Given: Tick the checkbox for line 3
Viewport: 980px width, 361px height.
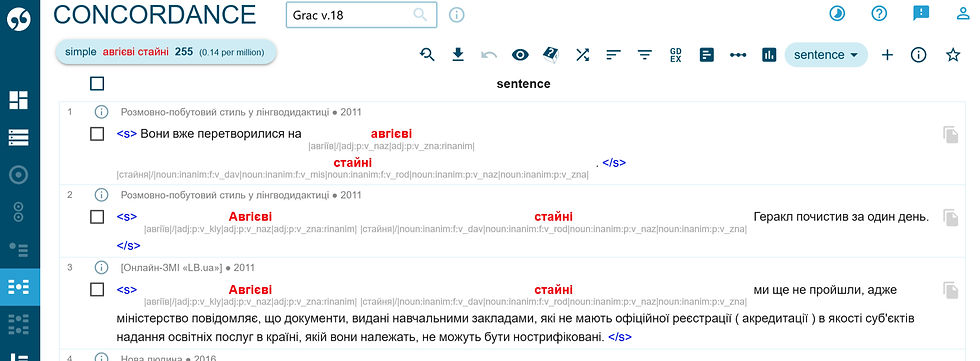Looking at the screenshot, I should (97, 290).
